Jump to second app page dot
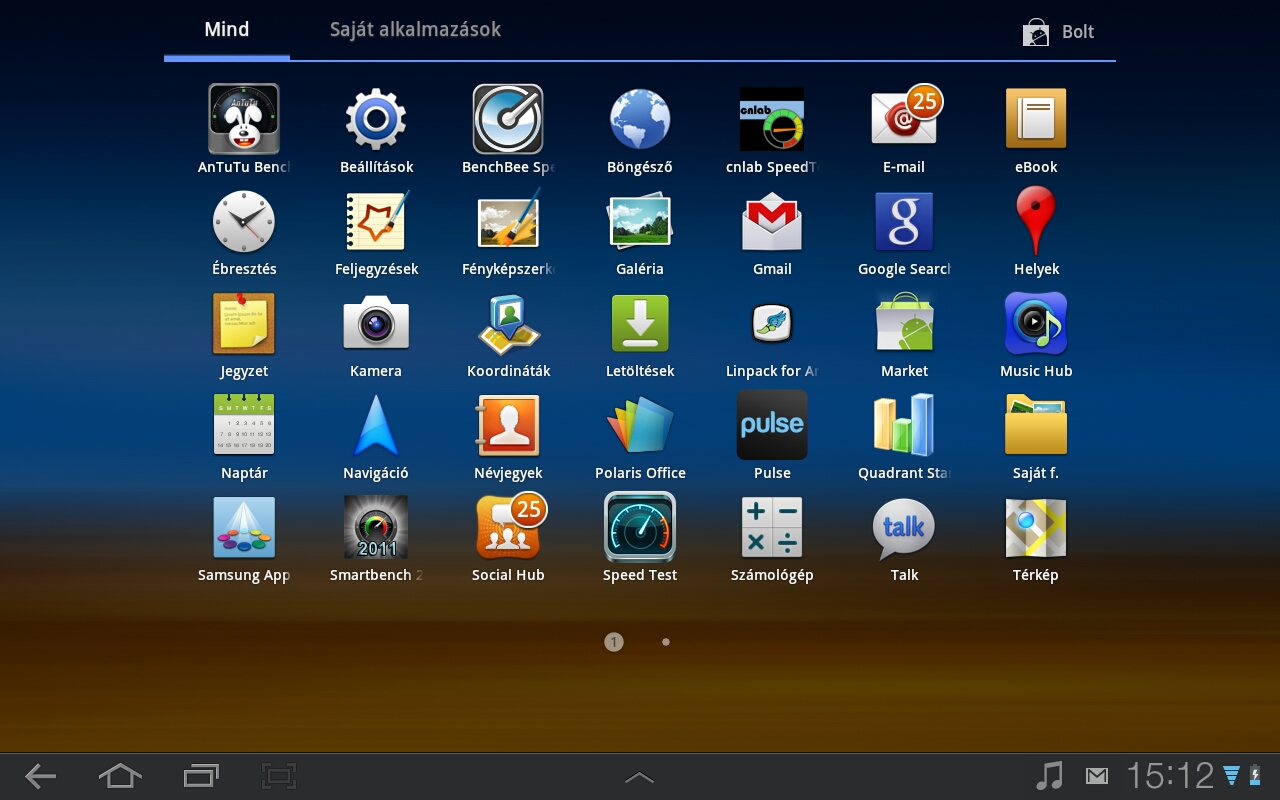 coord(666,642)
